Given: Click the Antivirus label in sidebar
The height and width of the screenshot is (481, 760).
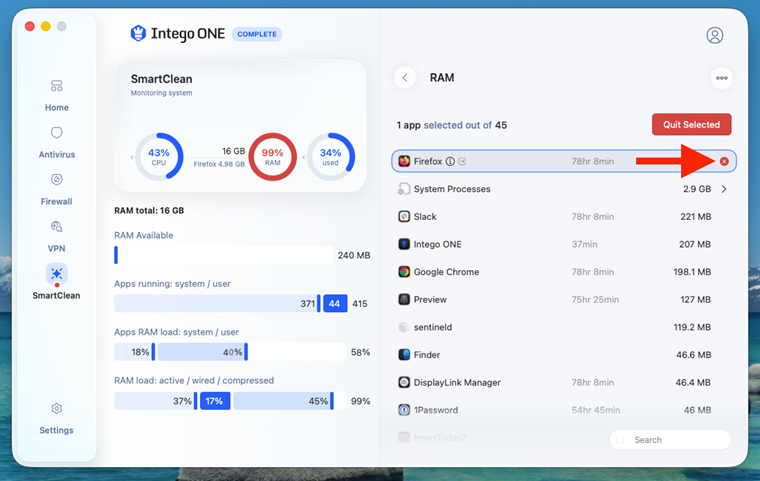Looking at the screenshot, I should (57, 155).
